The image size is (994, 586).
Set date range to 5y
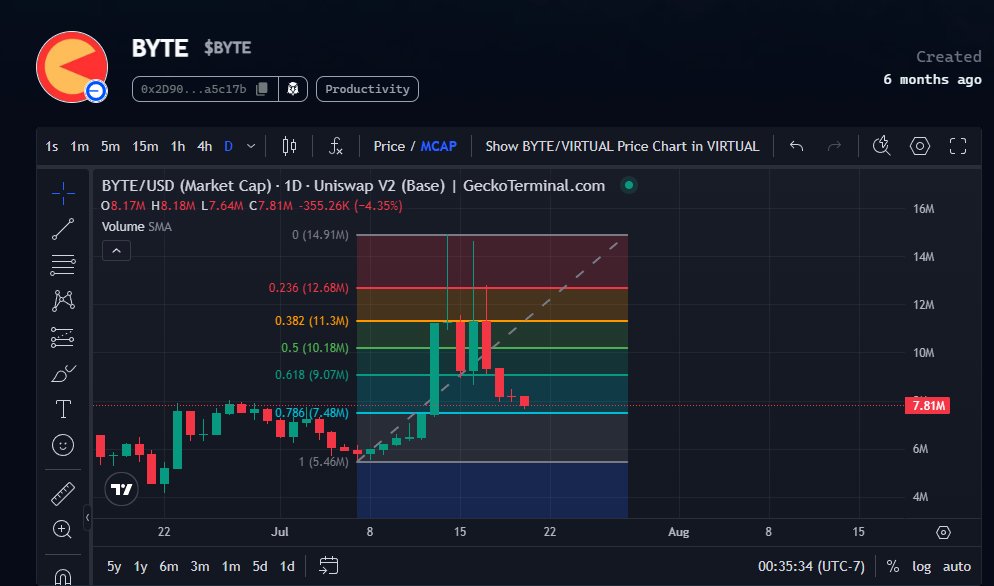pyautogui.click(x=114, y=566)
